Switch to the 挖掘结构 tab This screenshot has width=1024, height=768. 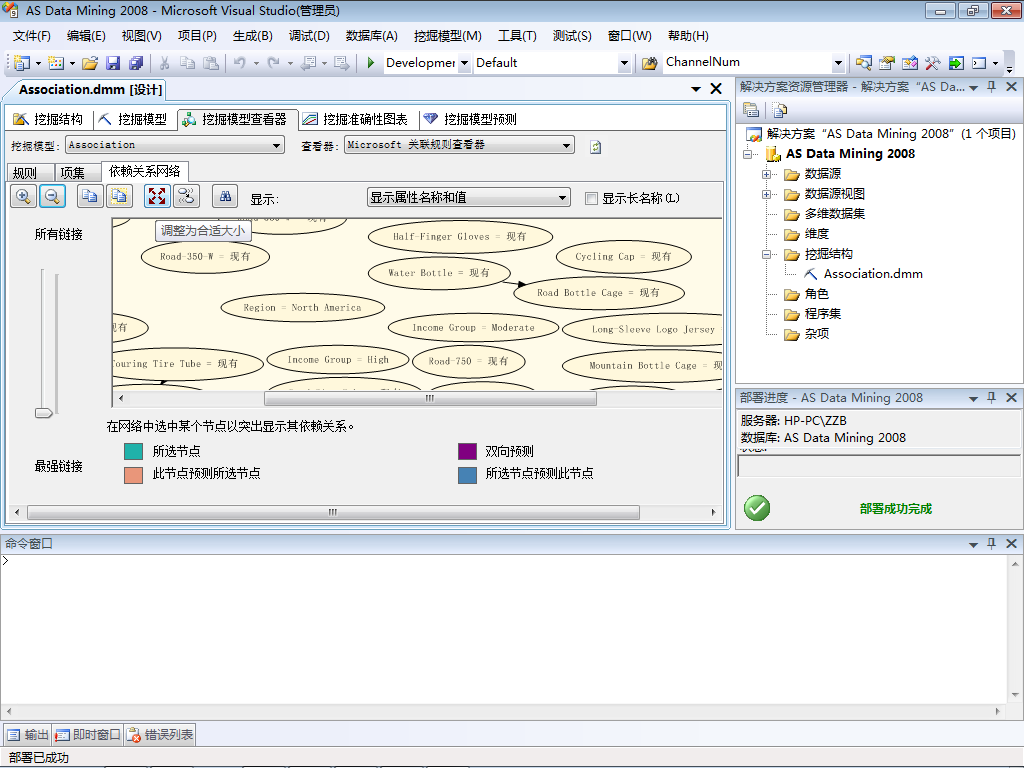tap(48, 119)
